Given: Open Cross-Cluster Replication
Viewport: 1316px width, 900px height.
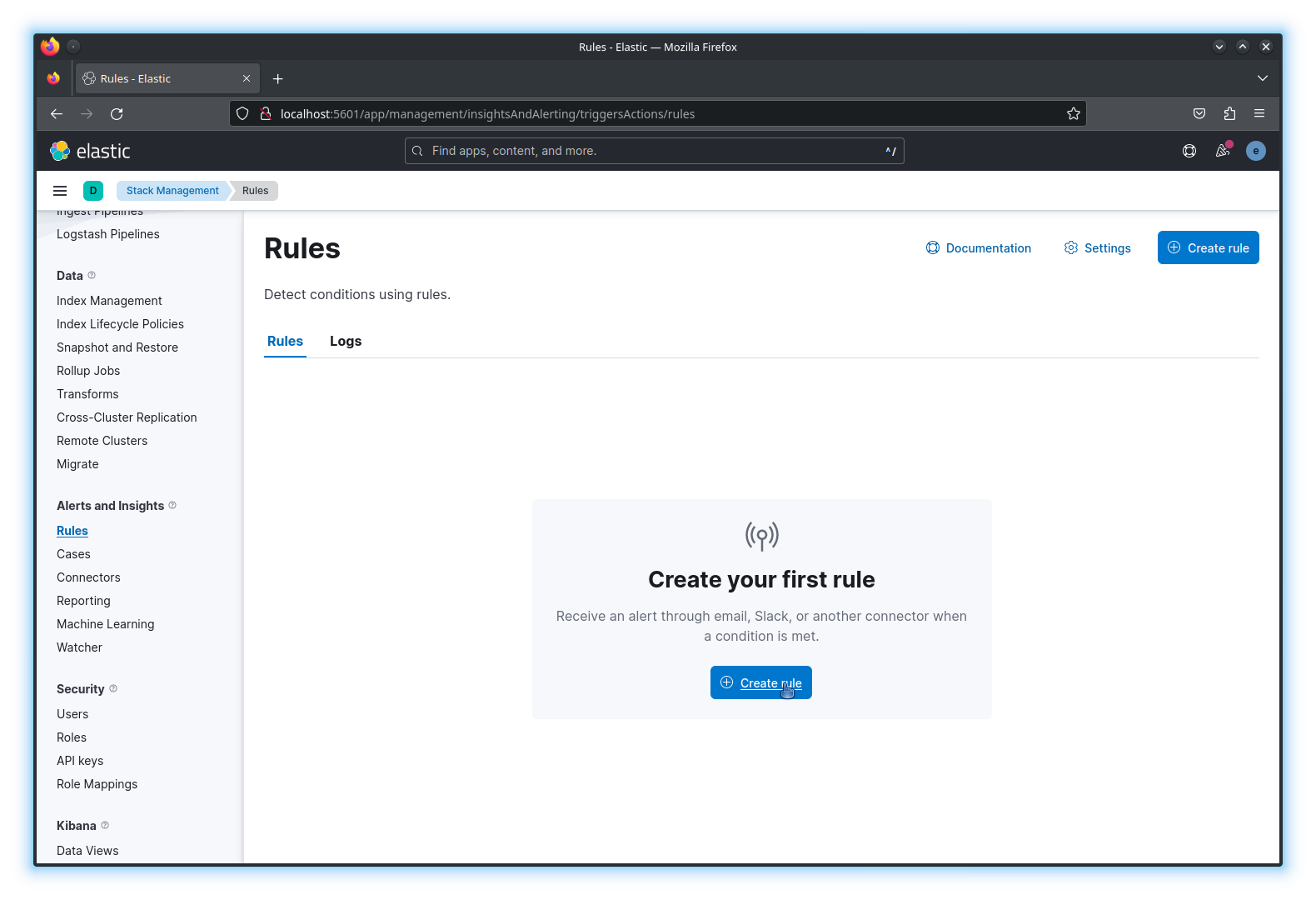Looking at the screenshot, I should [127, 417].
